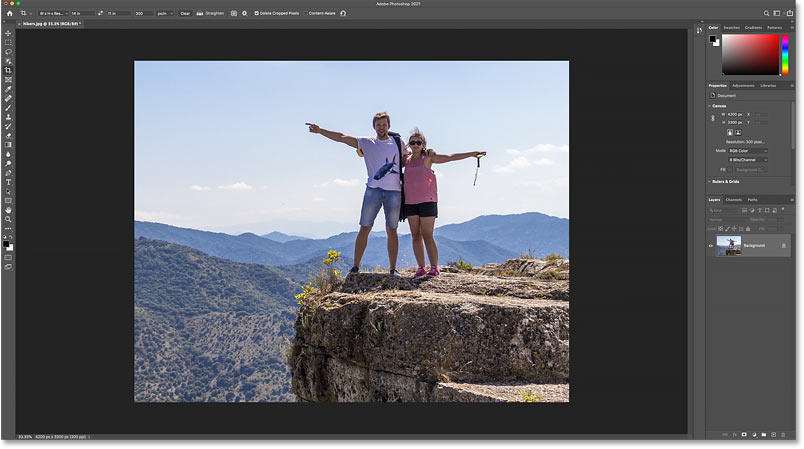Click the share icon at top right

point(790,13)
